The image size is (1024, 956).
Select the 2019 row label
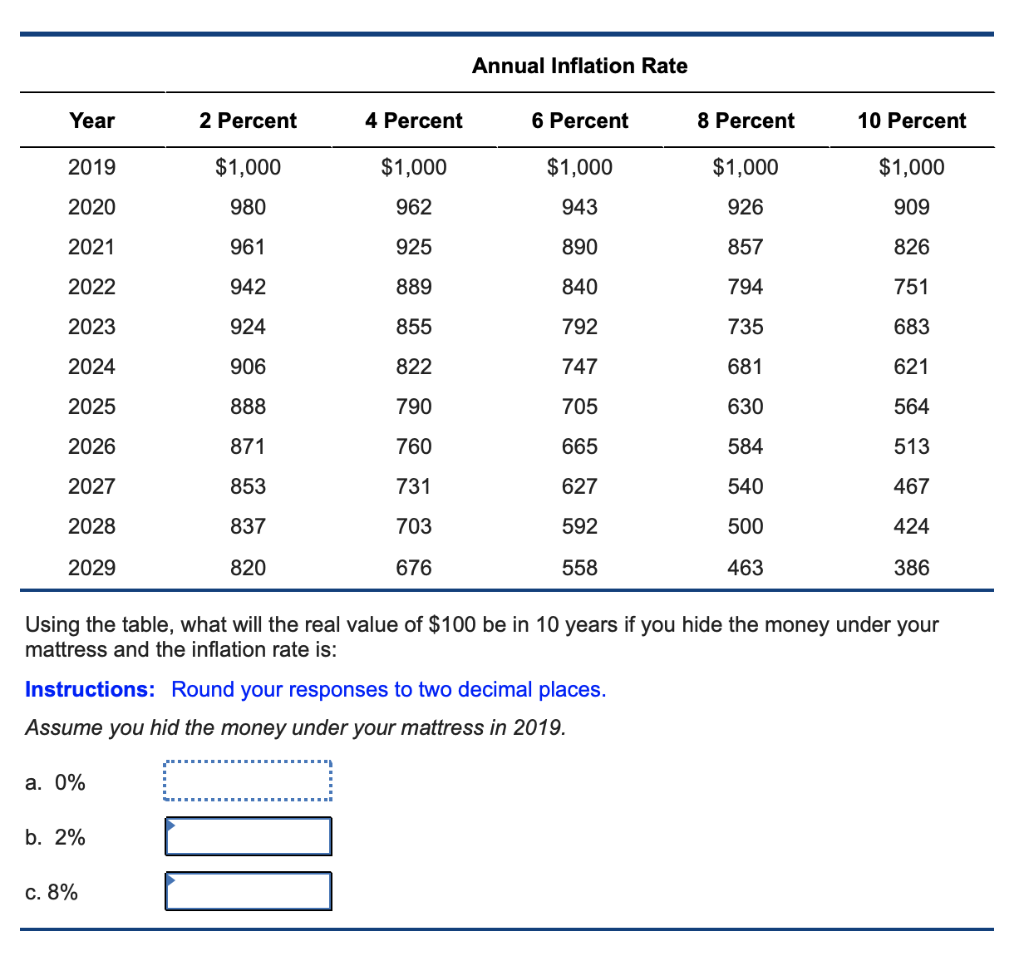pyautogui.click(x=92, y=167)
